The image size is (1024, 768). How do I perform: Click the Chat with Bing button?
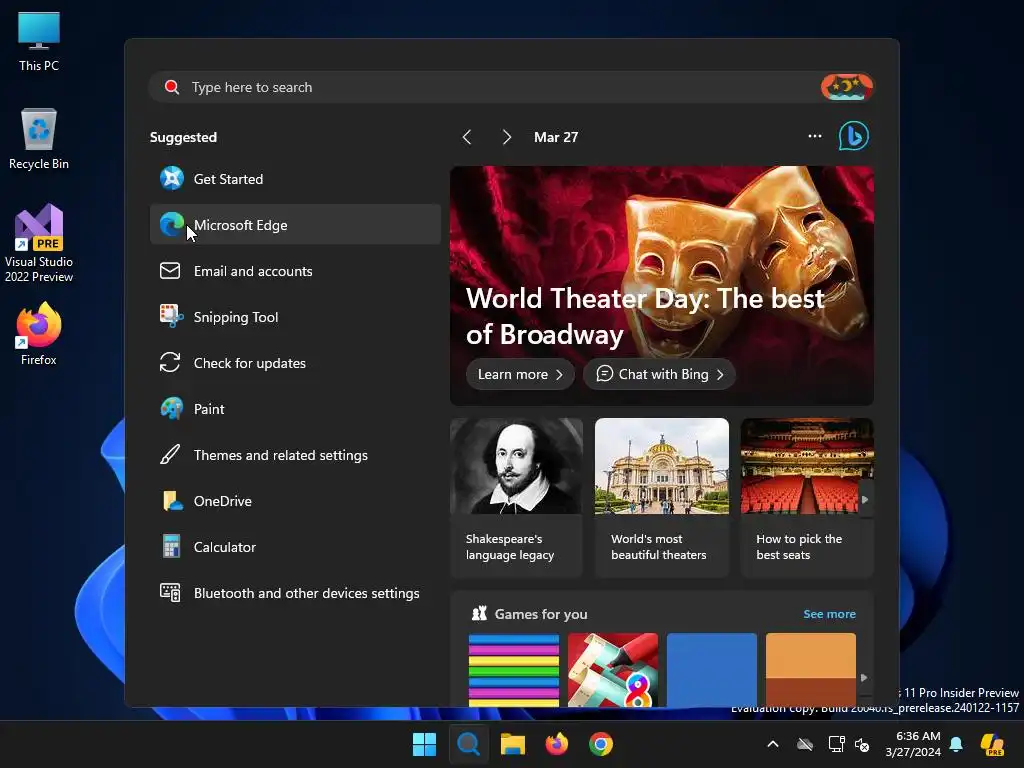tap(660, 374)
